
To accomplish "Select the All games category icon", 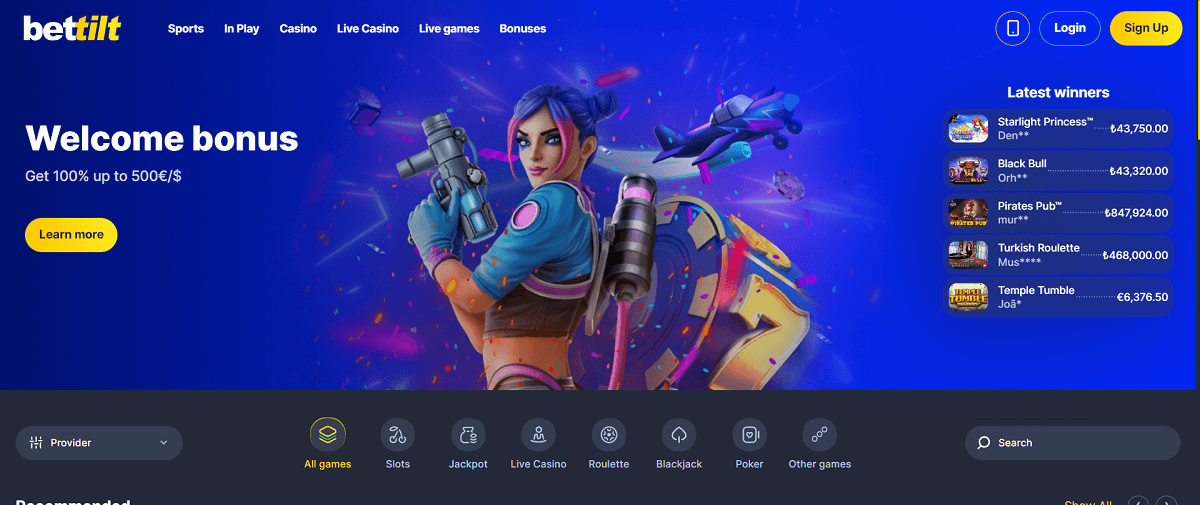I will click(328, 435).
